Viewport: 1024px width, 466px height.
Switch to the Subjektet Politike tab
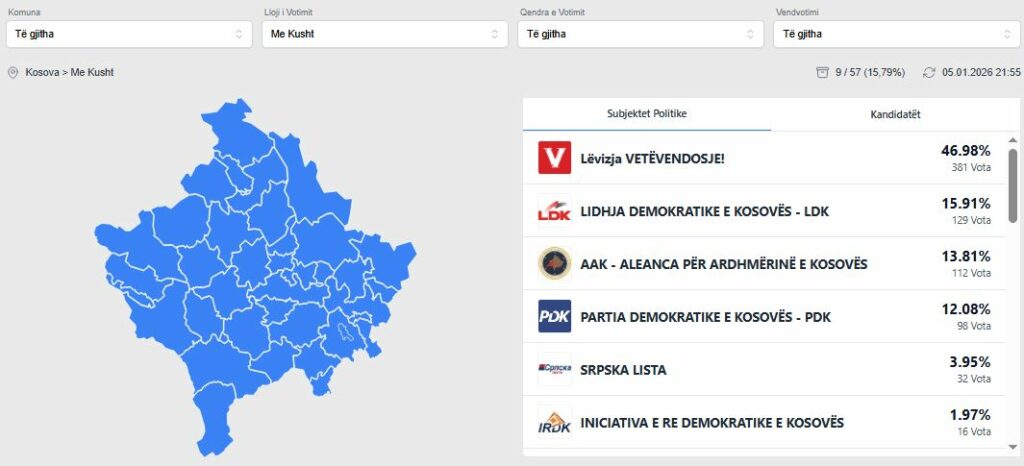point(646,114)
